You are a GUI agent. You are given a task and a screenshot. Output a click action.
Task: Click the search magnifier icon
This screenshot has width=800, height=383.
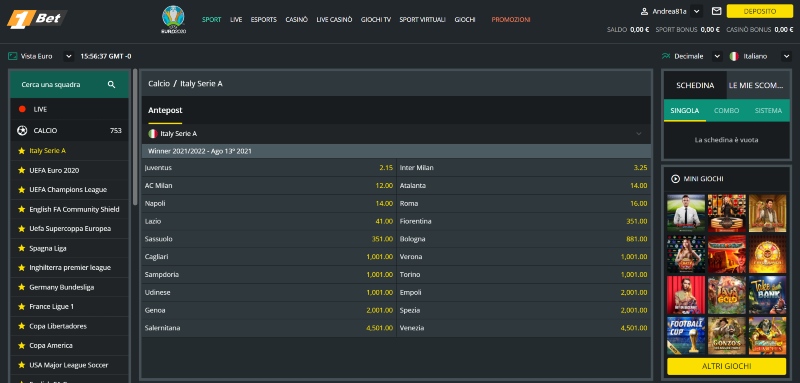(111, 85)
